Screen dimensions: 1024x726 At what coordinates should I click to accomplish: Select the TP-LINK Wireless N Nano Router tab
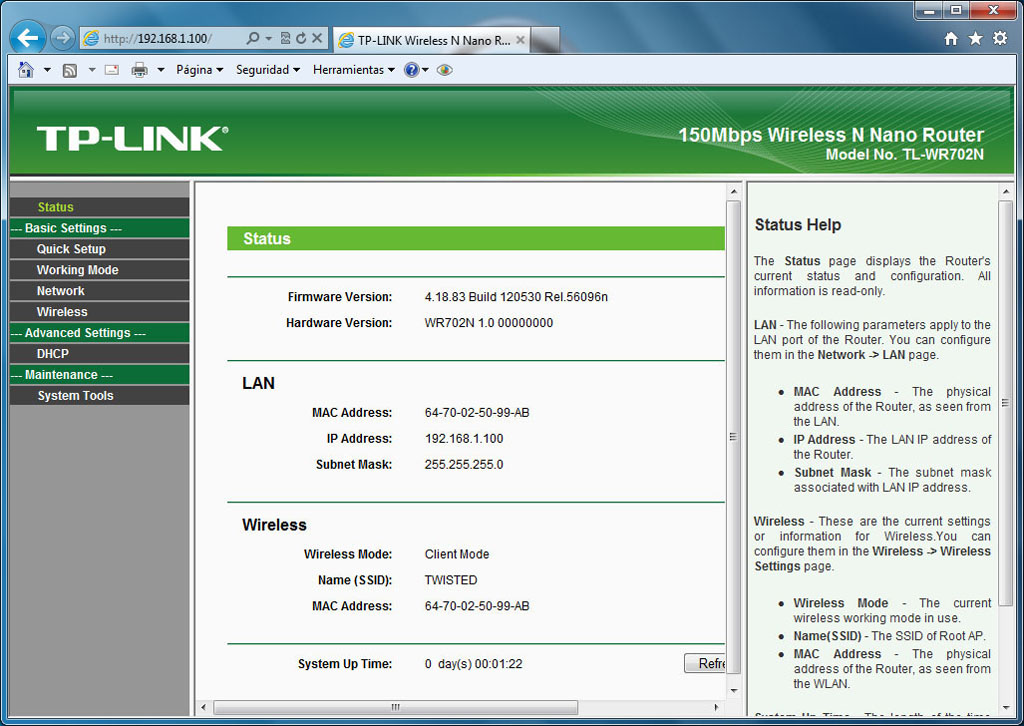click(432, 40)
